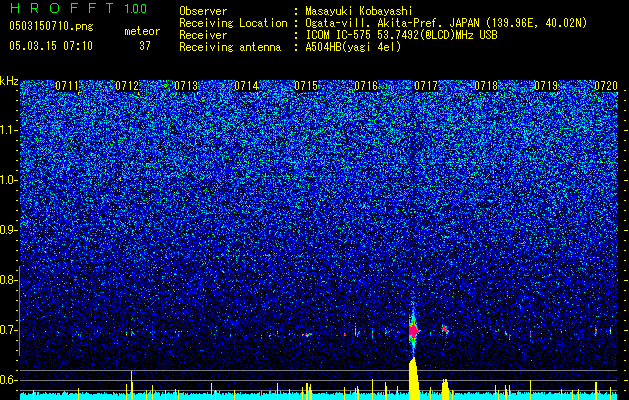The image size is (629, 400).
Task: Select the file name 0503150710.png
Action: 51,26
